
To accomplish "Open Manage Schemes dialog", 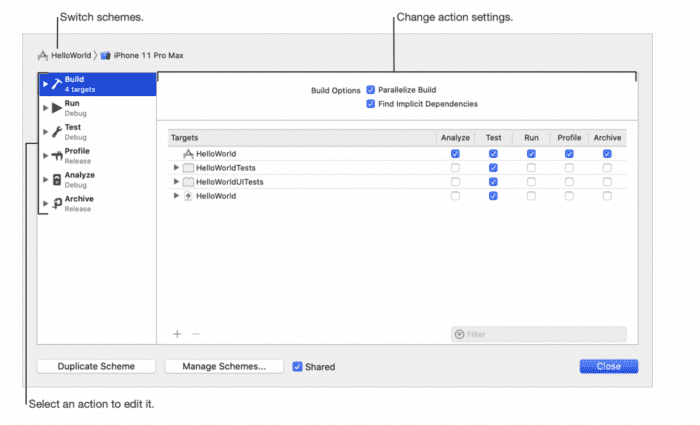I will [224, 367].
